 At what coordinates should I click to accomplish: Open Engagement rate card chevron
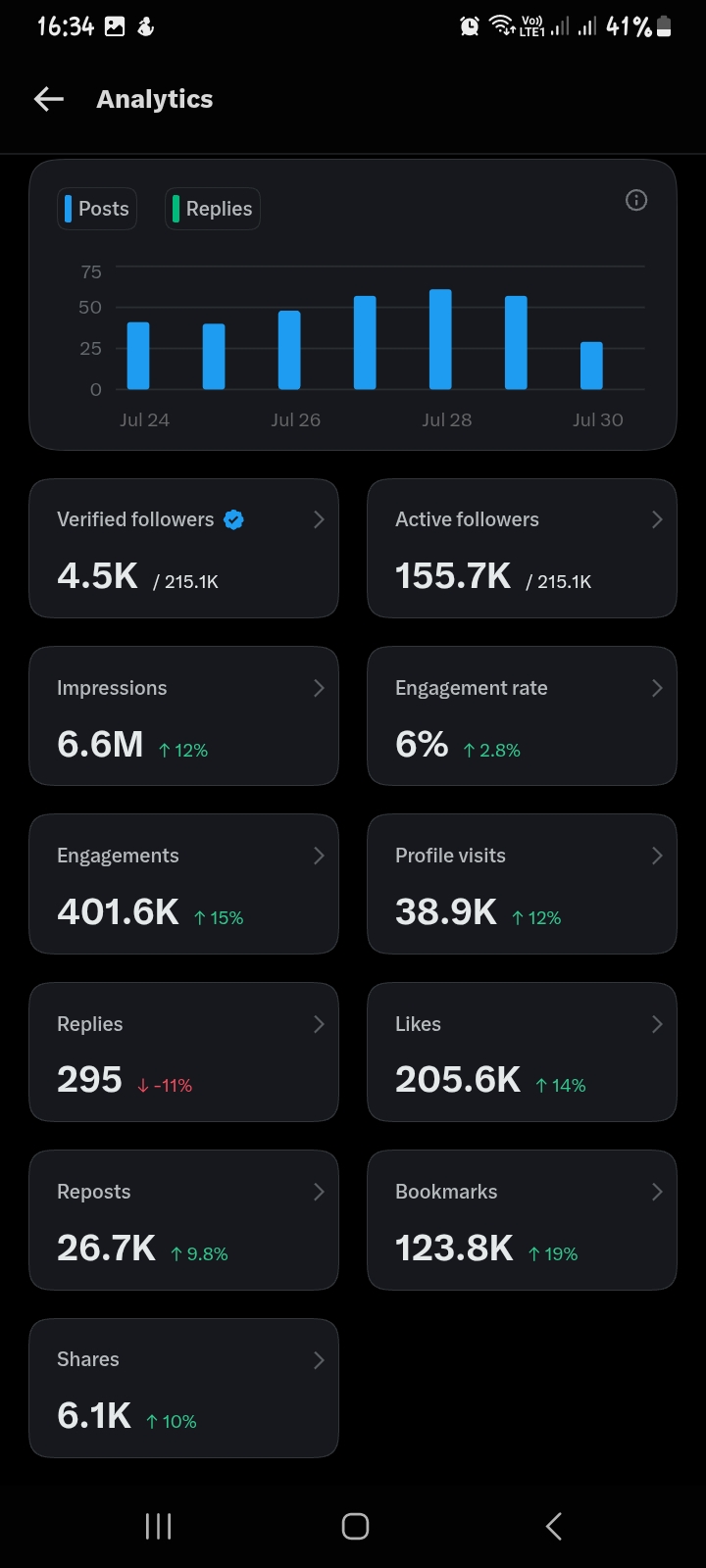657,688
